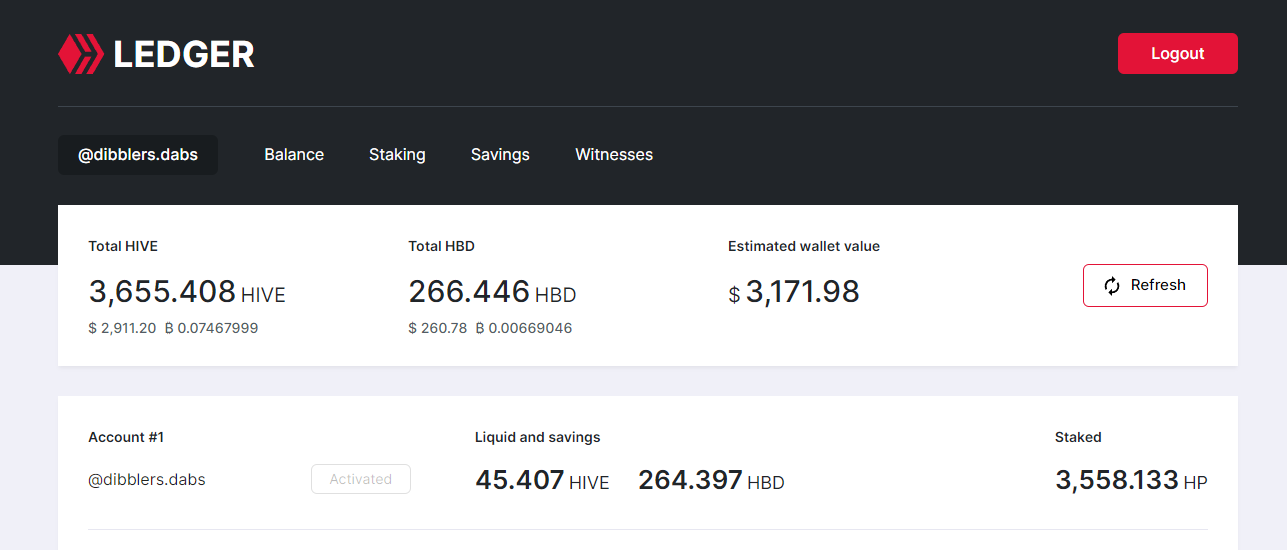Go to the Savings tab

click(x=500, y=155)
